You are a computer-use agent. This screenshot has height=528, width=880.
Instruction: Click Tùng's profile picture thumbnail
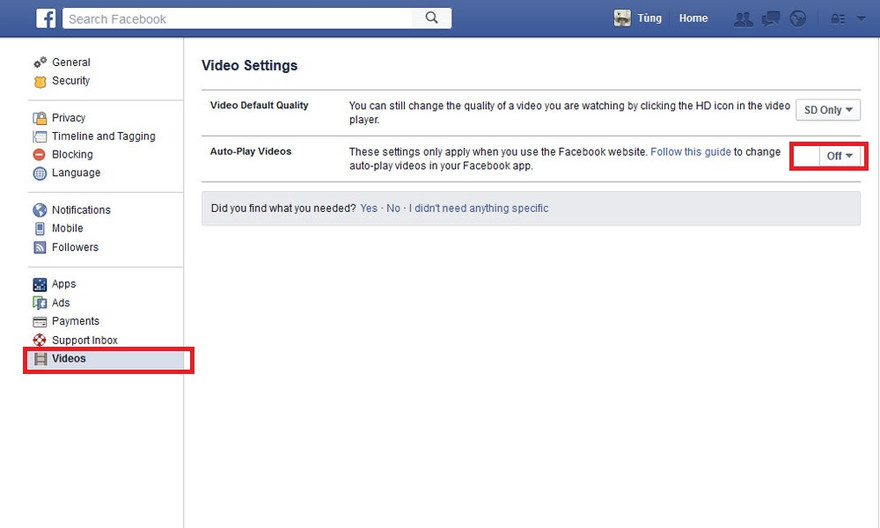(622, 18)
